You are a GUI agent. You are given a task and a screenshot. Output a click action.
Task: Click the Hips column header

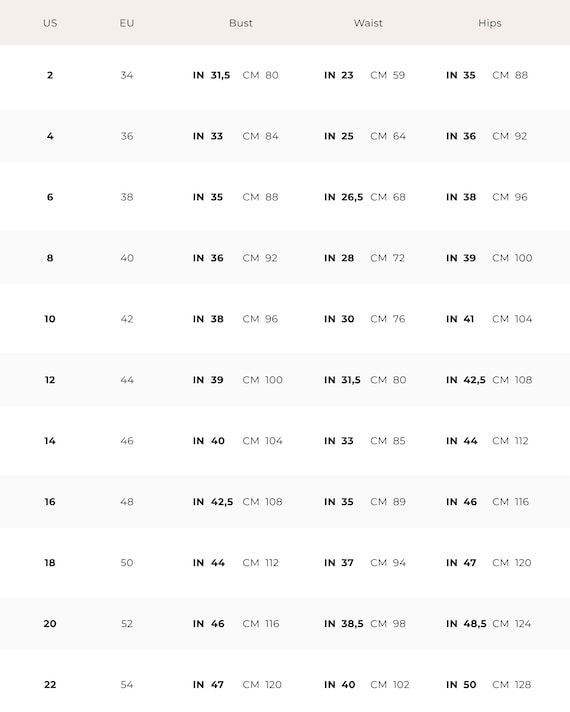490,23
